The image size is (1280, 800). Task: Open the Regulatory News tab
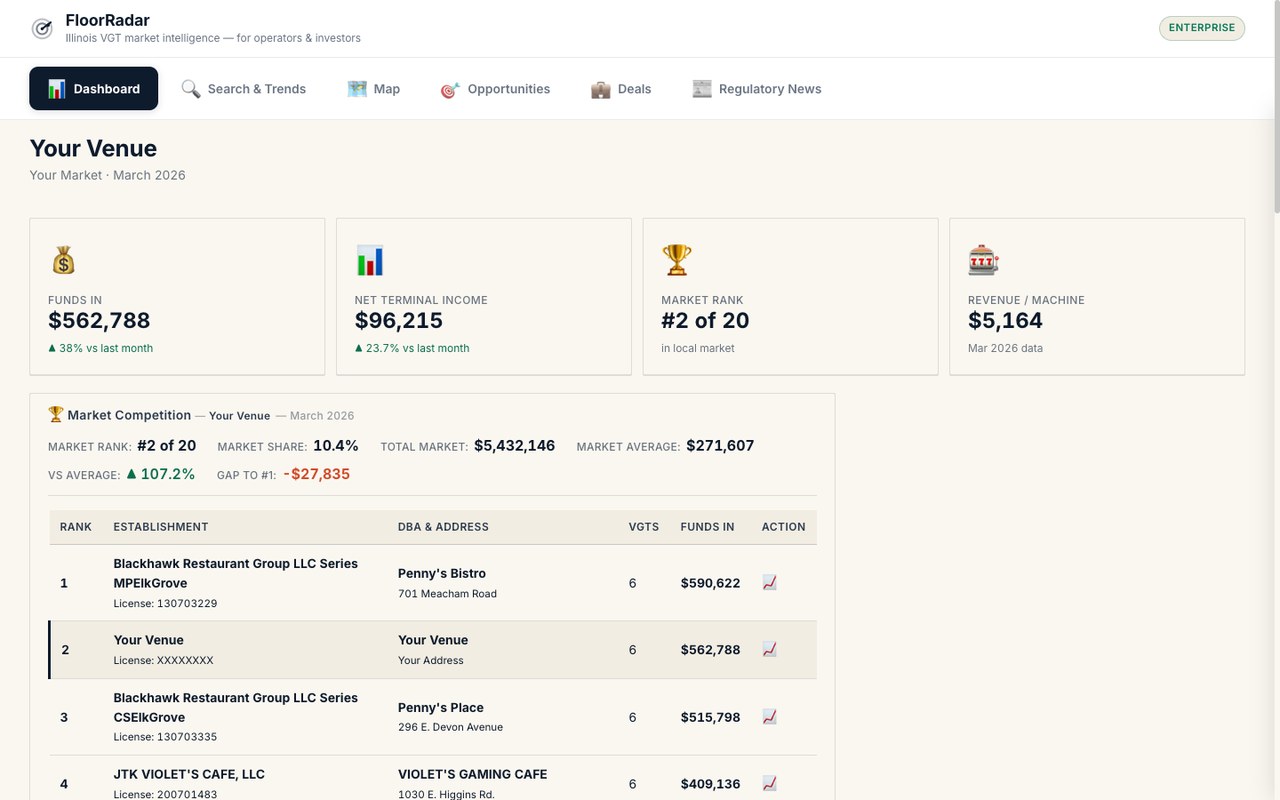point(757,89)
